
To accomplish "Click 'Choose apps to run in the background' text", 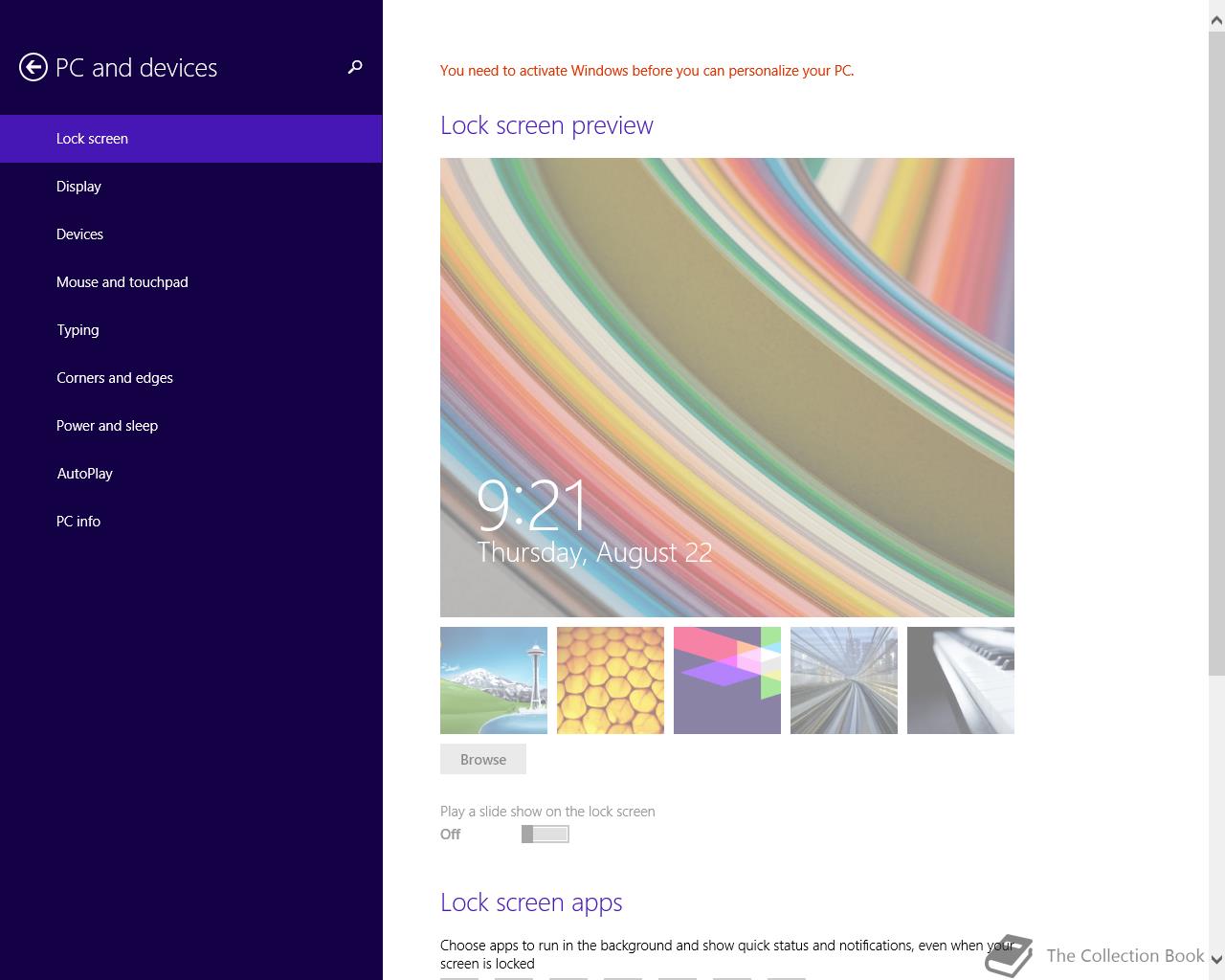I will pos(727,954).
